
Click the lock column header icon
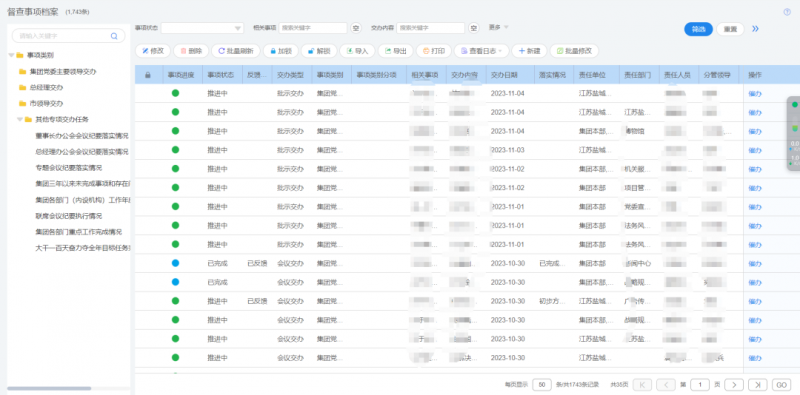click(x=148, y=75)
